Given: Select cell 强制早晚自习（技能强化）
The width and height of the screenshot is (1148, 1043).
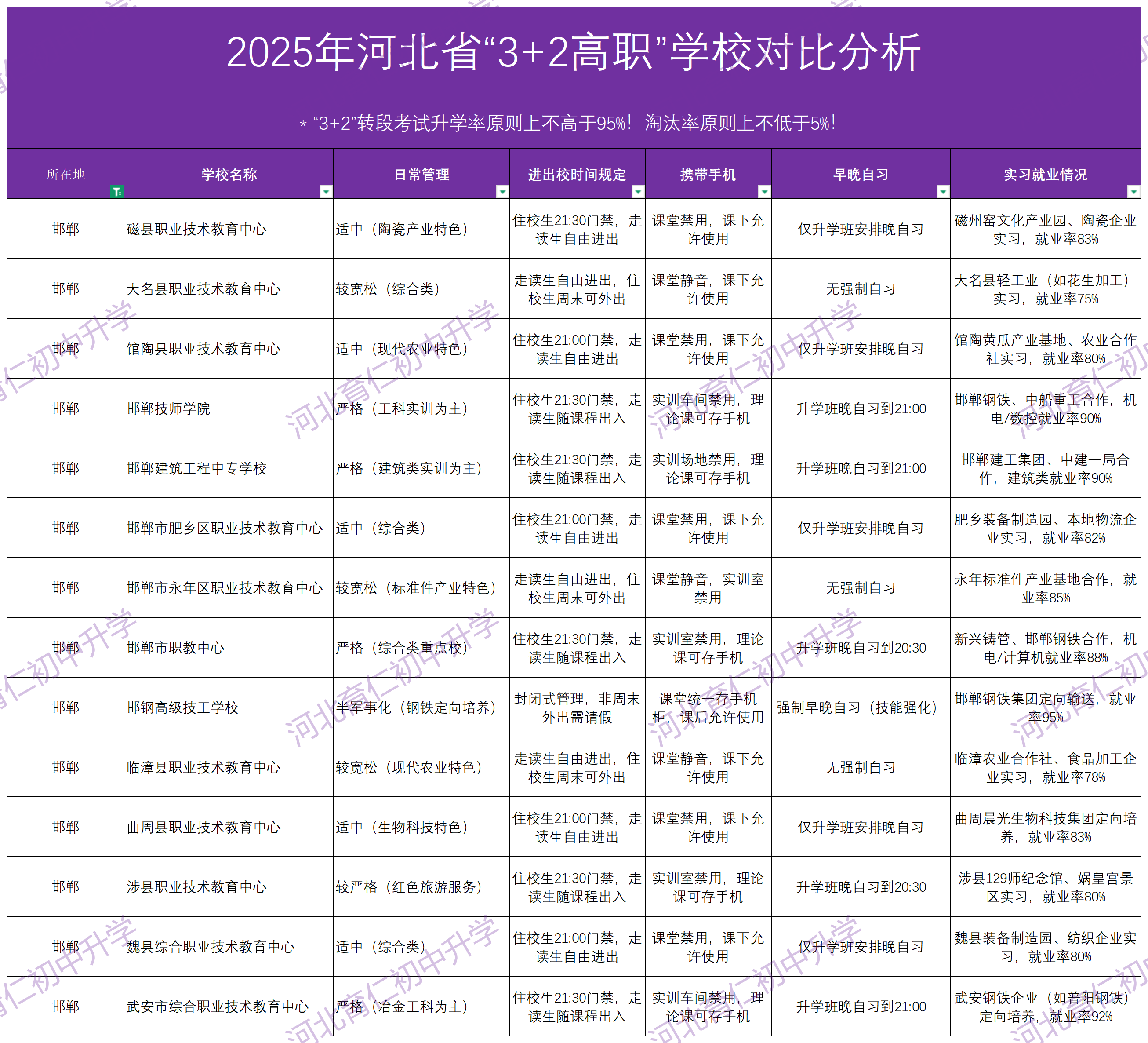Looking at the screenshot, I should (x=861, y=707).
